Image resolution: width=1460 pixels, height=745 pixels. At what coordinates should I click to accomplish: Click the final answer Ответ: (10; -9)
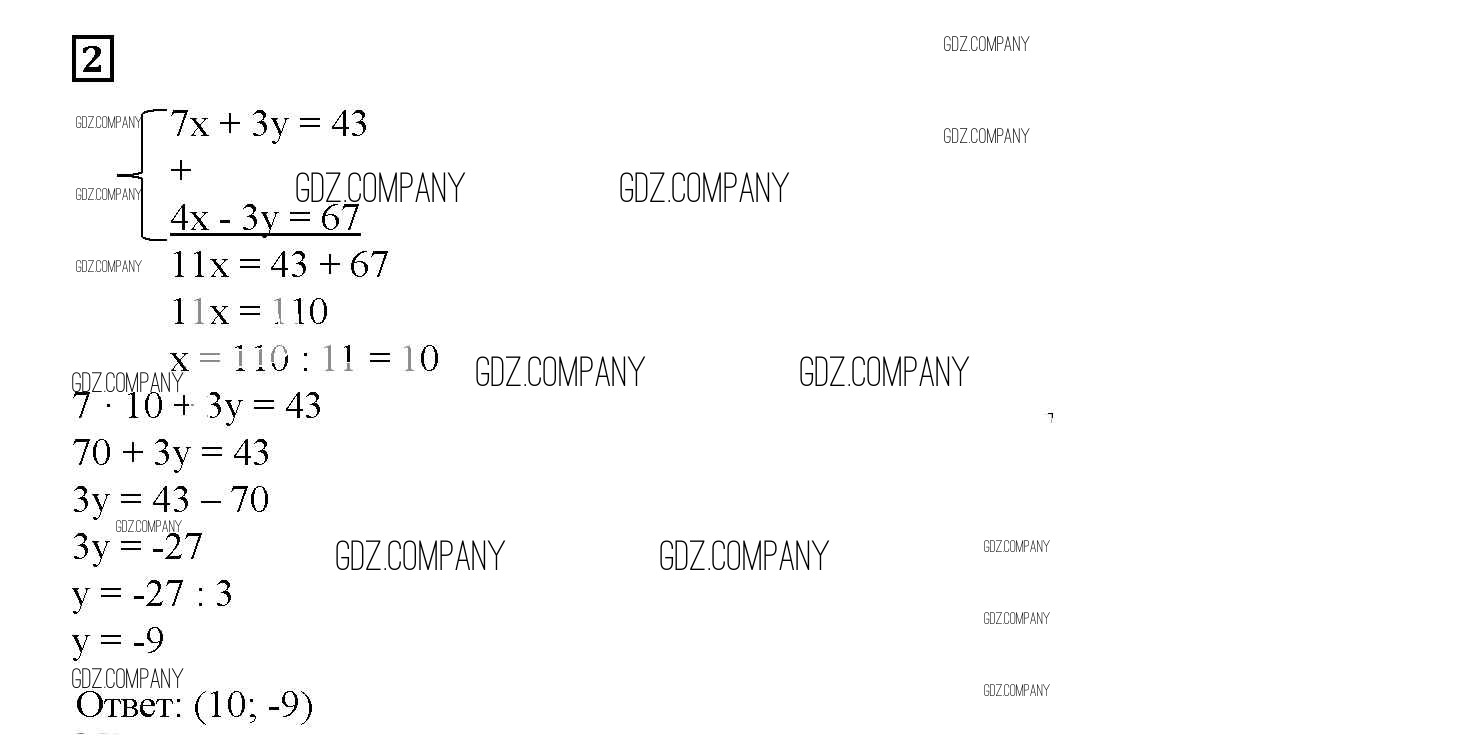click(x=195, y=706)
